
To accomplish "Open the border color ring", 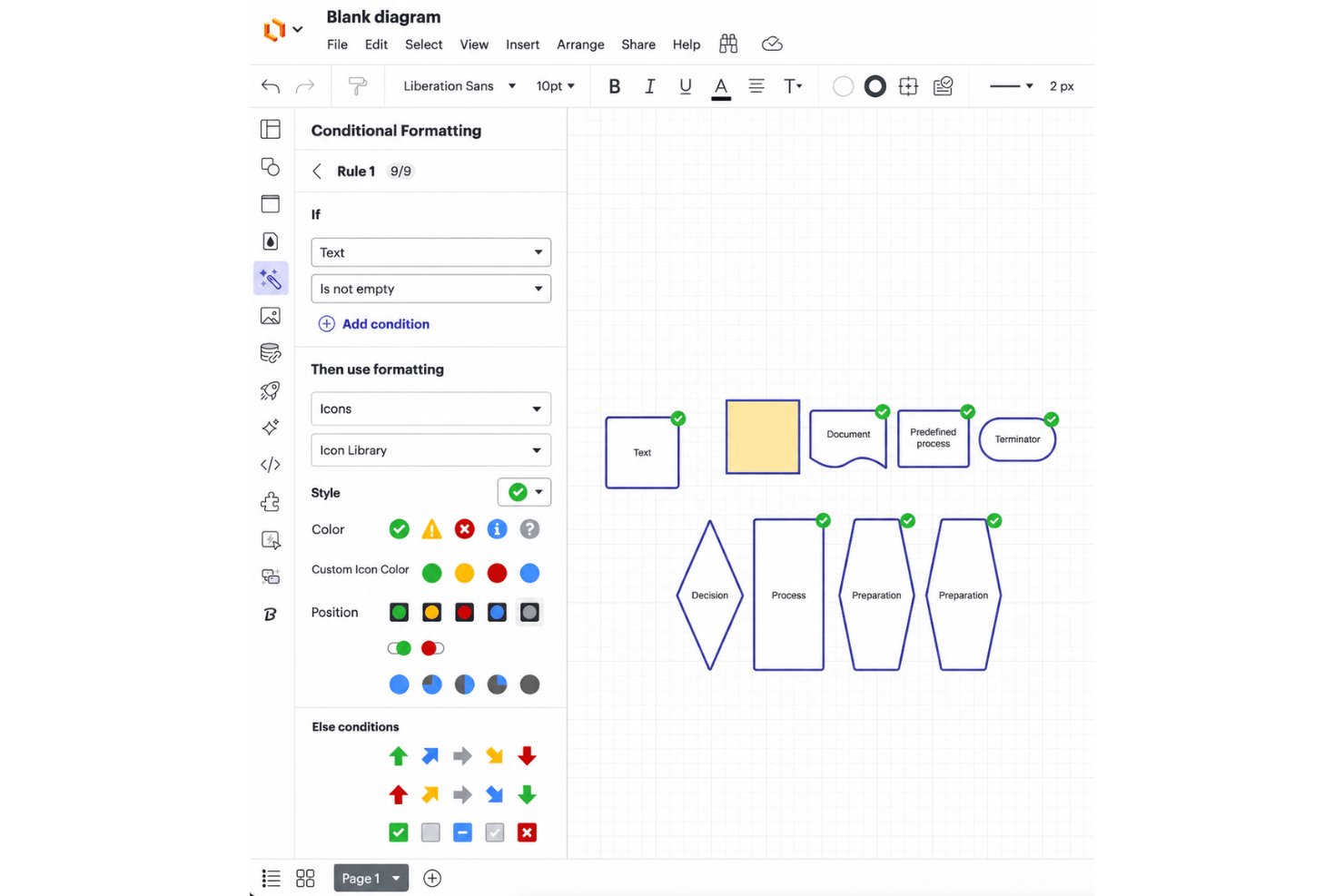I will (875, 86).
